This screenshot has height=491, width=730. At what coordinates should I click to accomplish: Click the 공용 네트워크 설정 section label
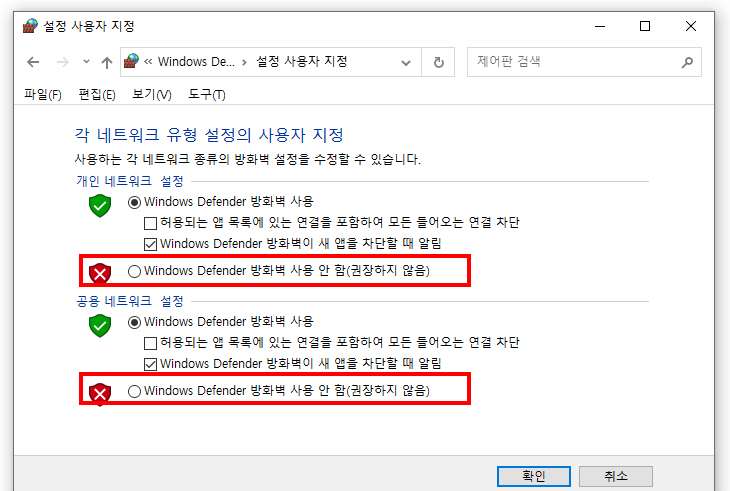(130, 301)
